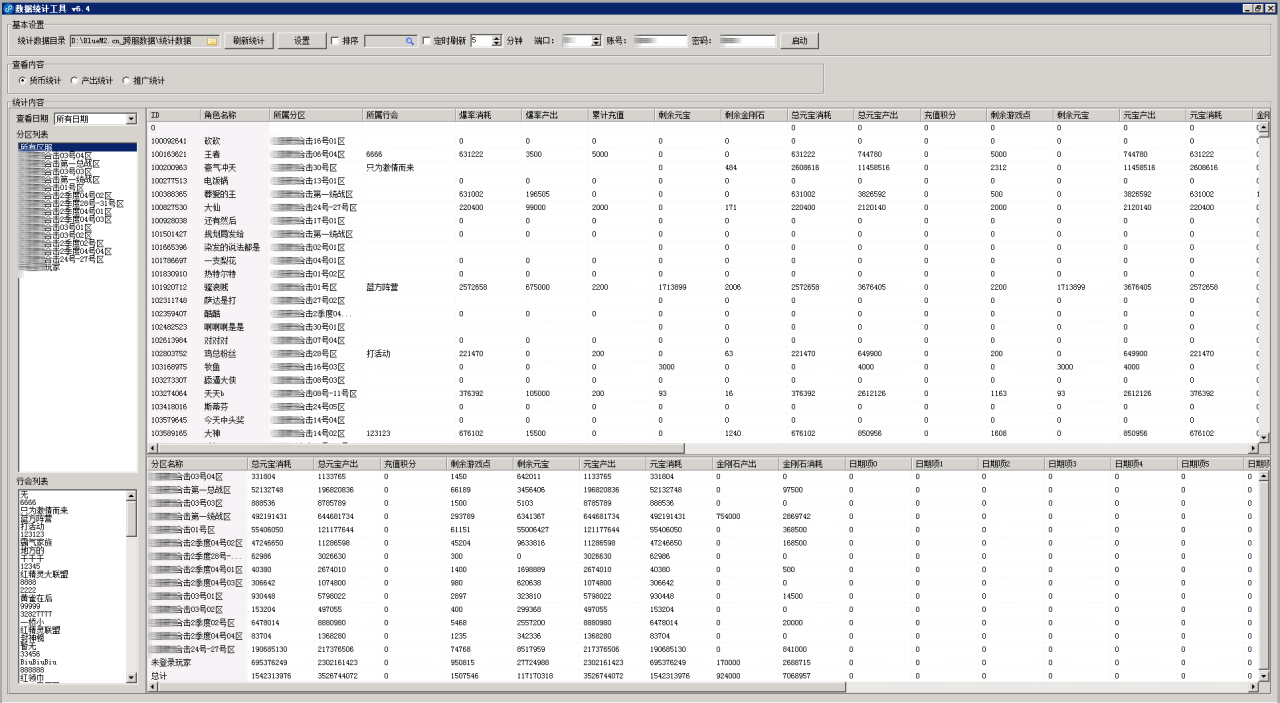
Task: Enable the 排序 checkbox
Action: click(335, 41)
